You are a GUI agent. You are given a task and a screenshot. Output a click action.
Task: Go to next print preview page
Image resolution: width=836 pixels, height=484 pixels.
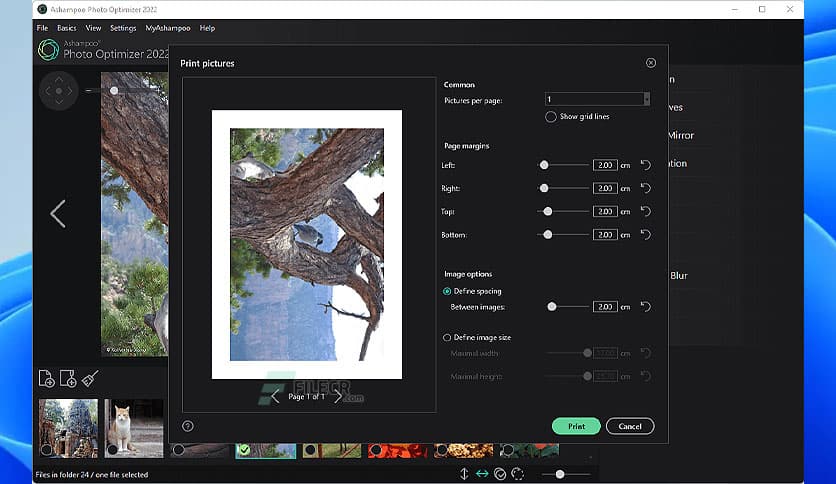point(337,396)
